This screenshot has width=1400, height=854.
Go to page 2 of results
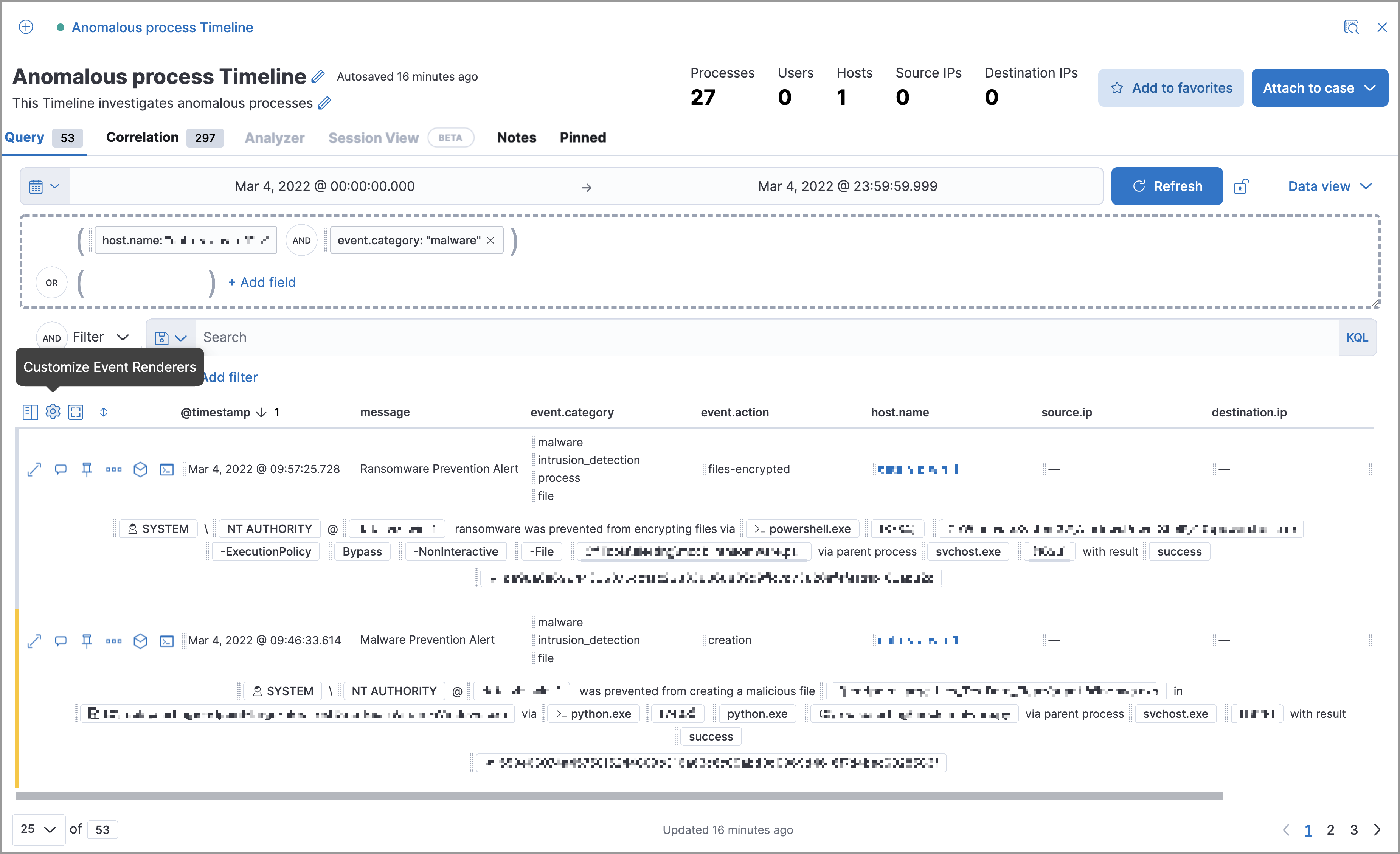click(1330, 829)
